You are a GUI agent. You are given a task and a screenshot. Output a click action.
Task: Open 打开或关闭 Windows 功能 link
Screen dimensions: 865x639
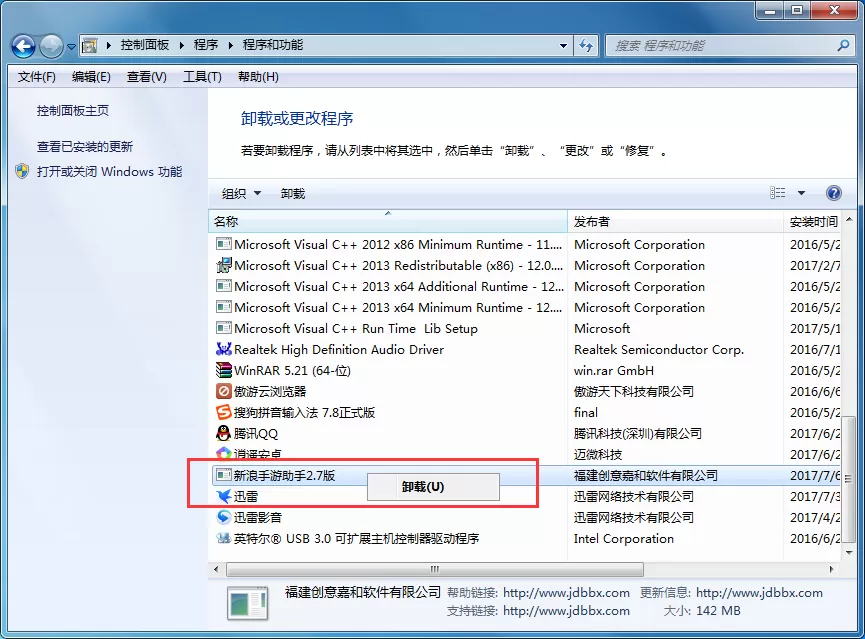[x=109, y=172]
